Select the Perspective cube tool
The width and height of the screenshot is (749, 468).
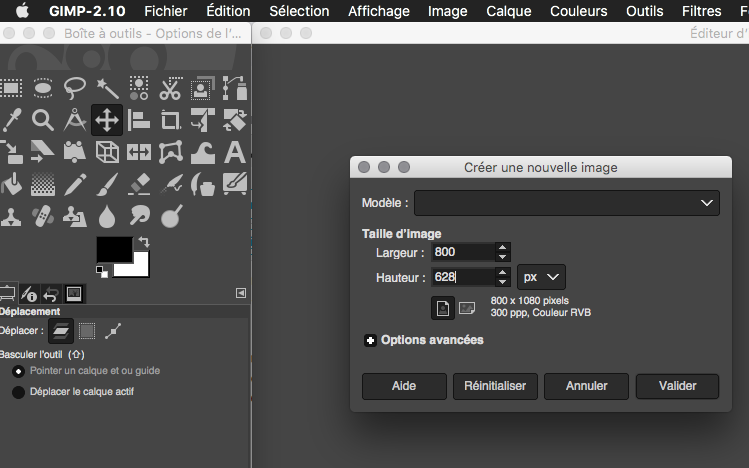[107, 152]
